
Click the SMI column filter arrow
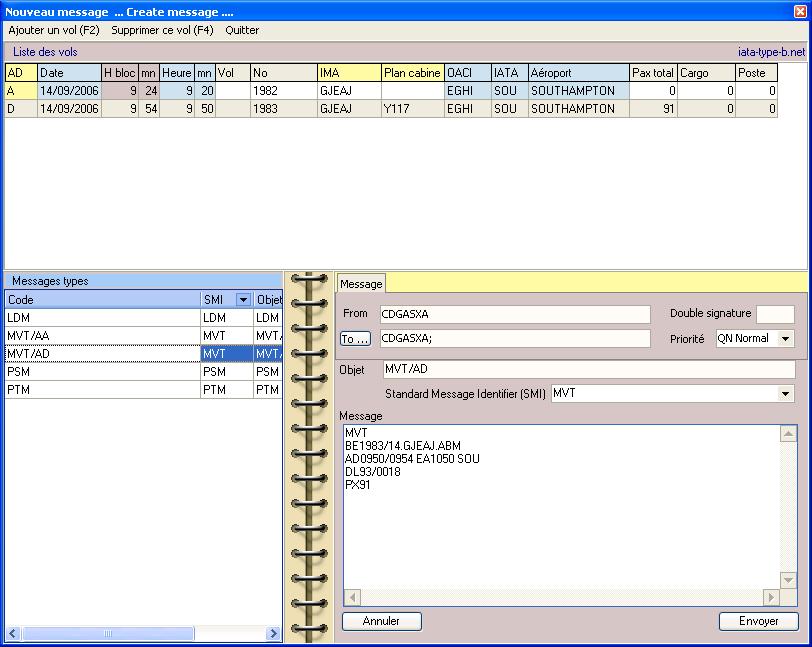[x=242, y=300]
